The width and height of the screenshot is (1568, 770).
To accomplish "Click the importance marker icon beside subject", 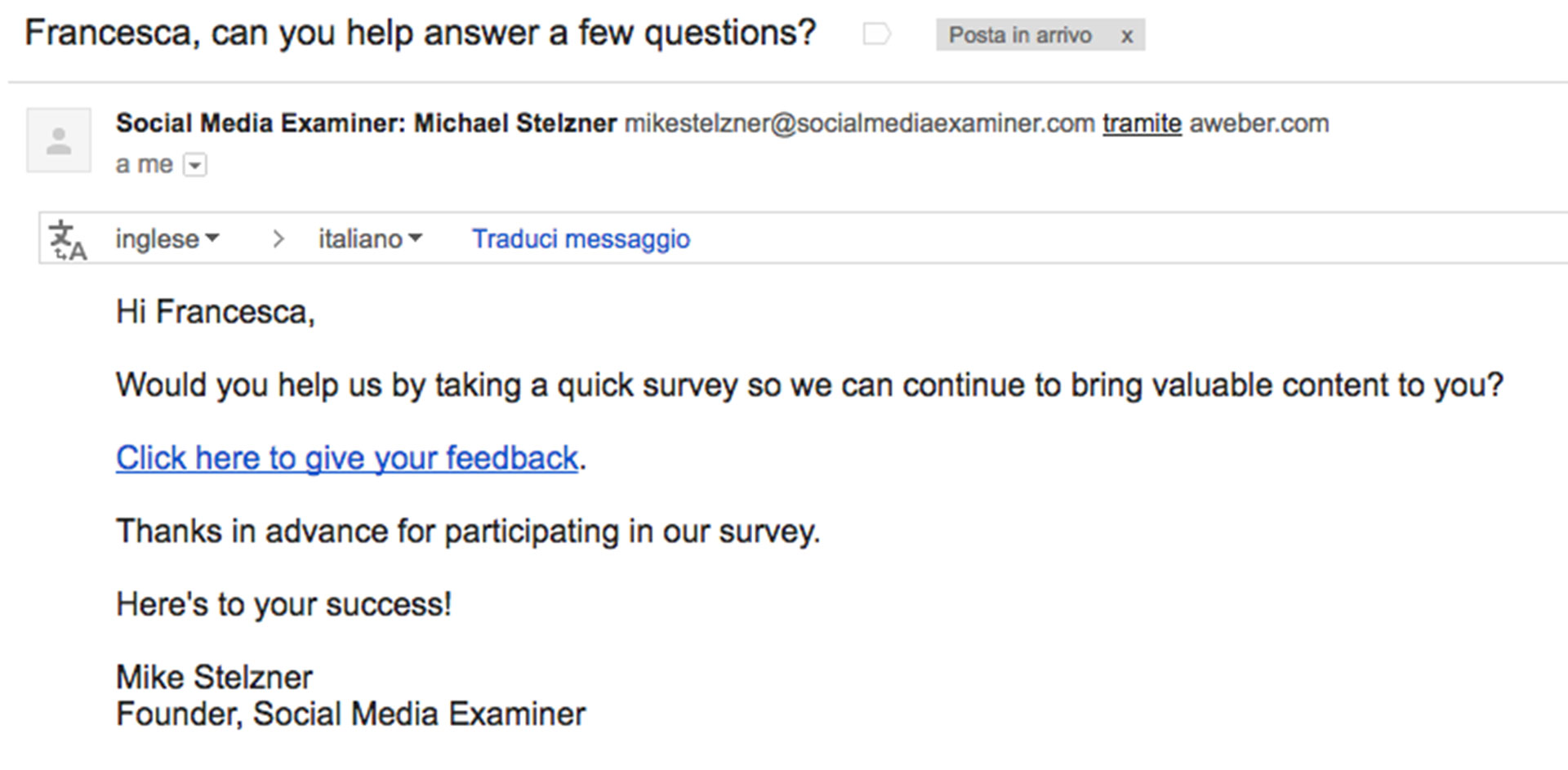I will [x=875, y=34].
